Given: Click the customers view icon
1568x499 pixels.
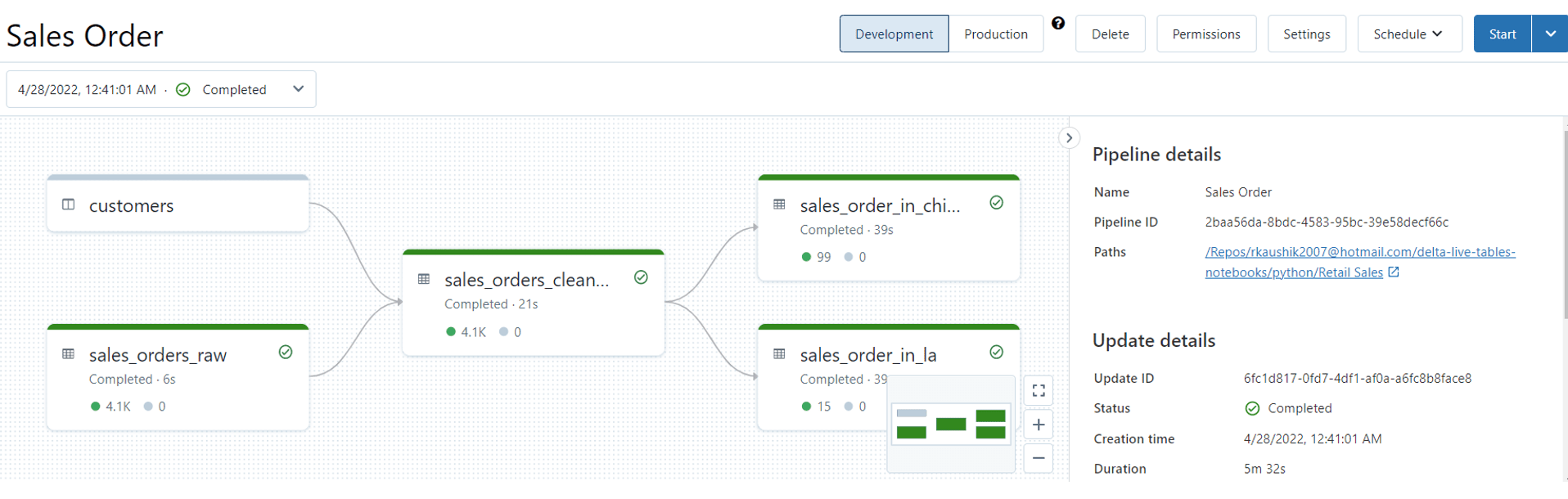Looking at the screenshot, I should click(x=69, y=205).
